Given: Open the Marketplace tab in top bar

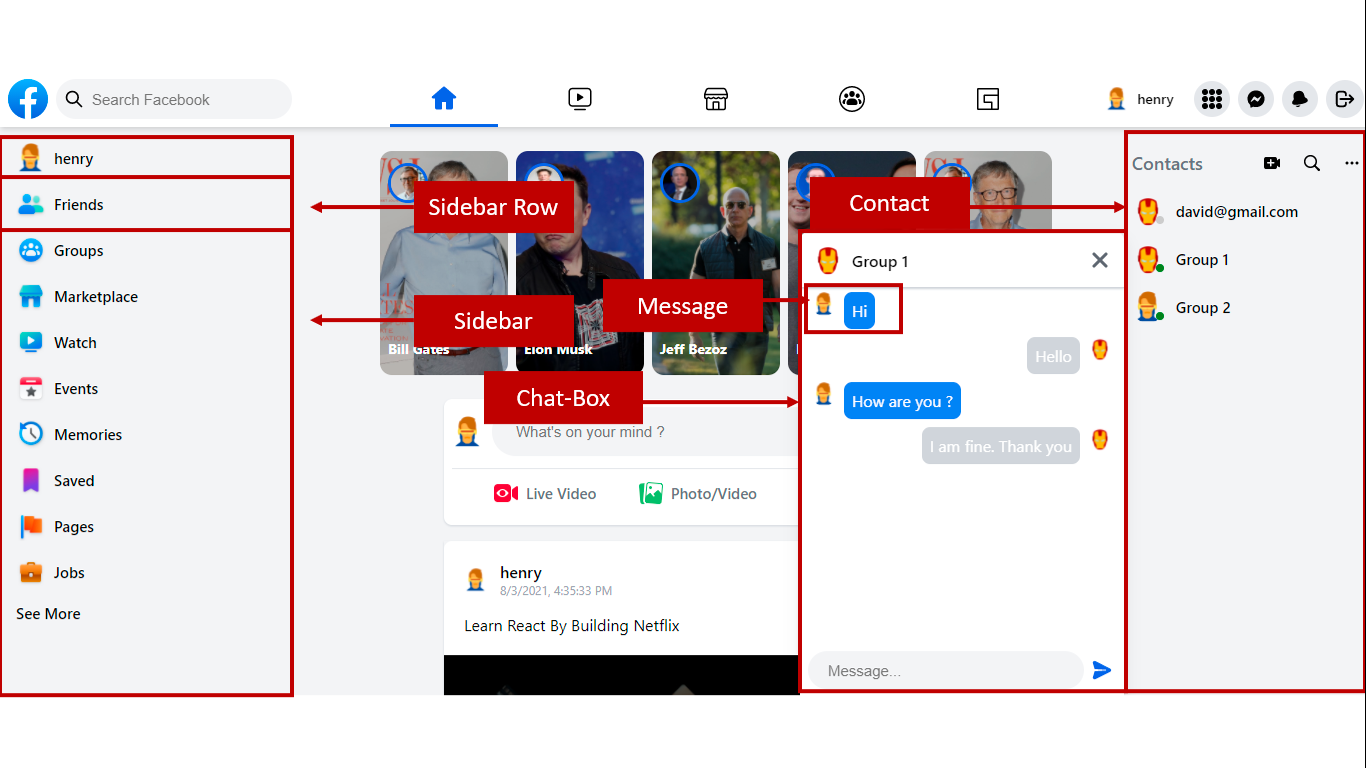Looking at the screenshot, I should tap(715, 98).
